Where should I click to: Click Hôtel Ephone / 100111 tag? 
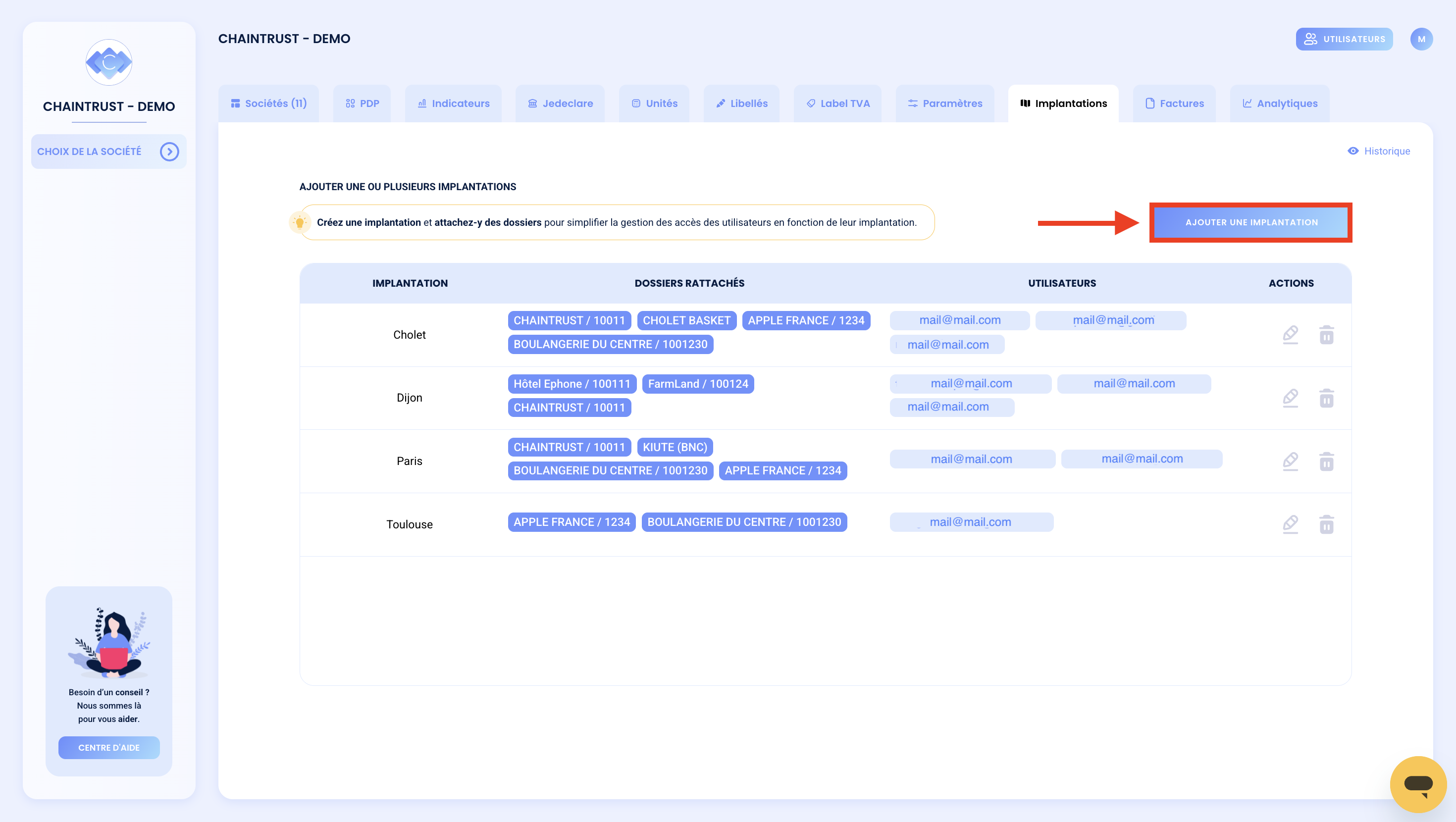pos(572,384)
